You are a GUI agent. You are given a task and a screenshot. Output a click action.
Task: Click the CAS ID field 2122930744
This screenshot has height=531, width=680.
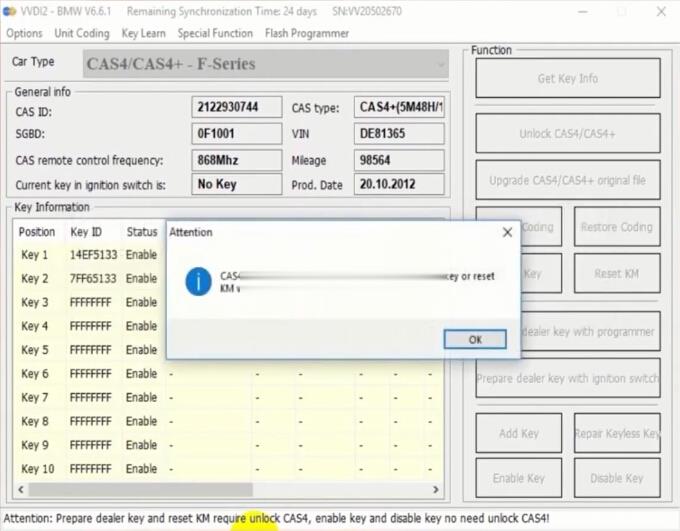[x=237, y=107]
